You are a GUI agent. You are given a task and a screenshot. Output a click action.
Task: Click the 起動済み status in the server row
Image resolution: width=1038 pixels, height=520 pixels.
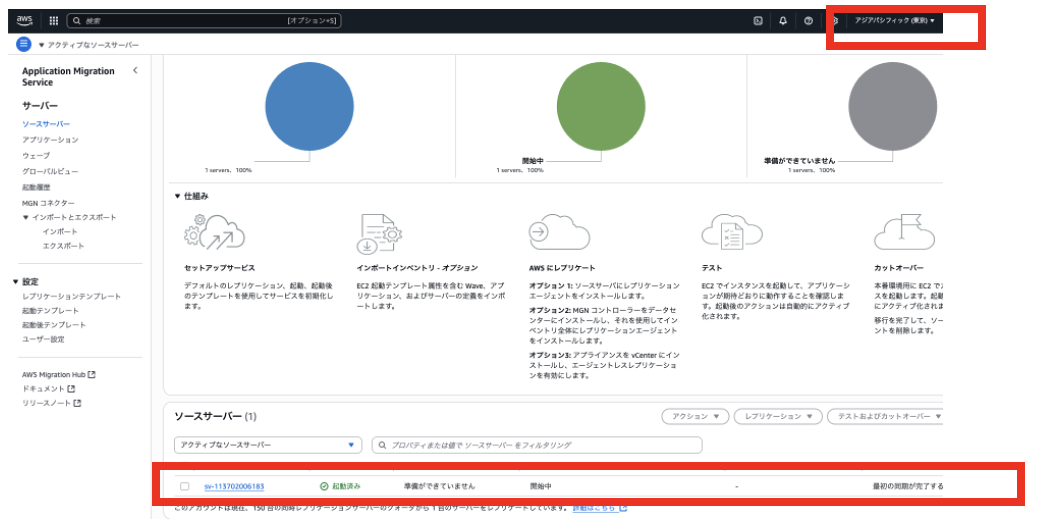(340, 486)
